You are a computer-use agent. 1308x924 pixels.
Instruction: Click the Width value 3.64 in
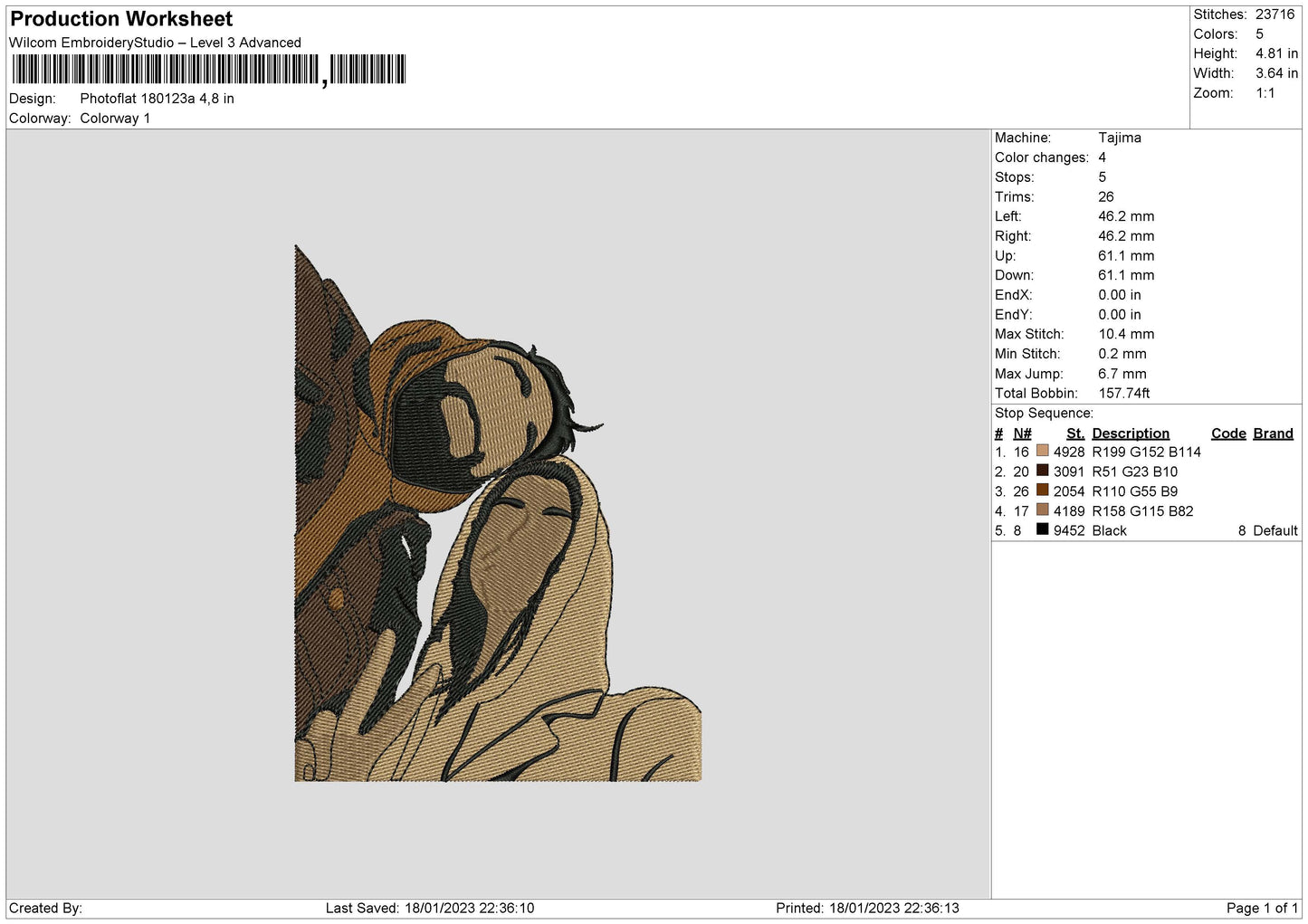[x=1276, y=73]
